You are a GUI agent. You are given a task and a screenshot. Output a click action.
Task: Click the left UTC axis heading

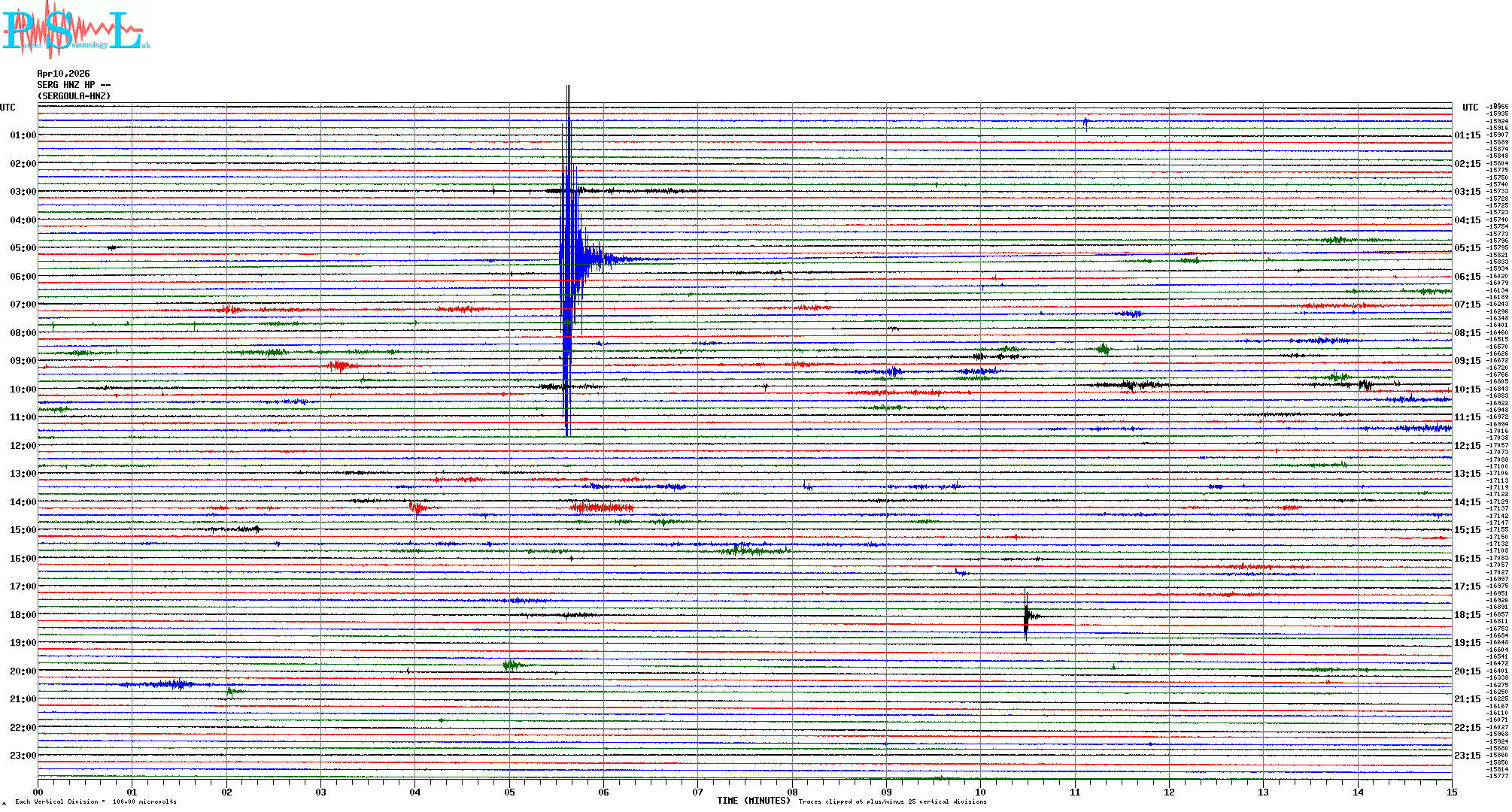[8, 108]
